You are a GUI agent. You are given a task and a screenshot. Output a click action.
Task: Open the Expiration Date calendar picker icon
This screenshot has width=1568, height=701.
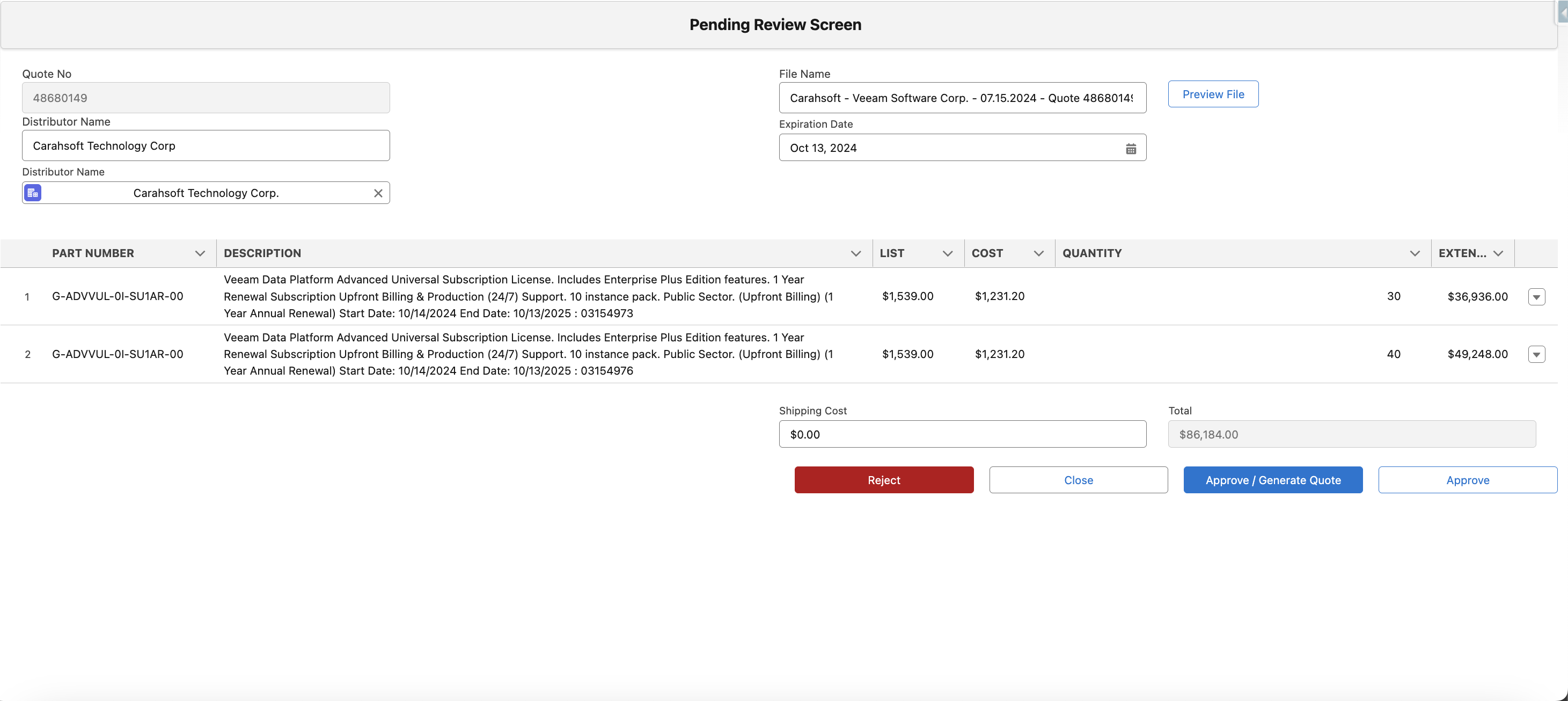click(1130, 149)
